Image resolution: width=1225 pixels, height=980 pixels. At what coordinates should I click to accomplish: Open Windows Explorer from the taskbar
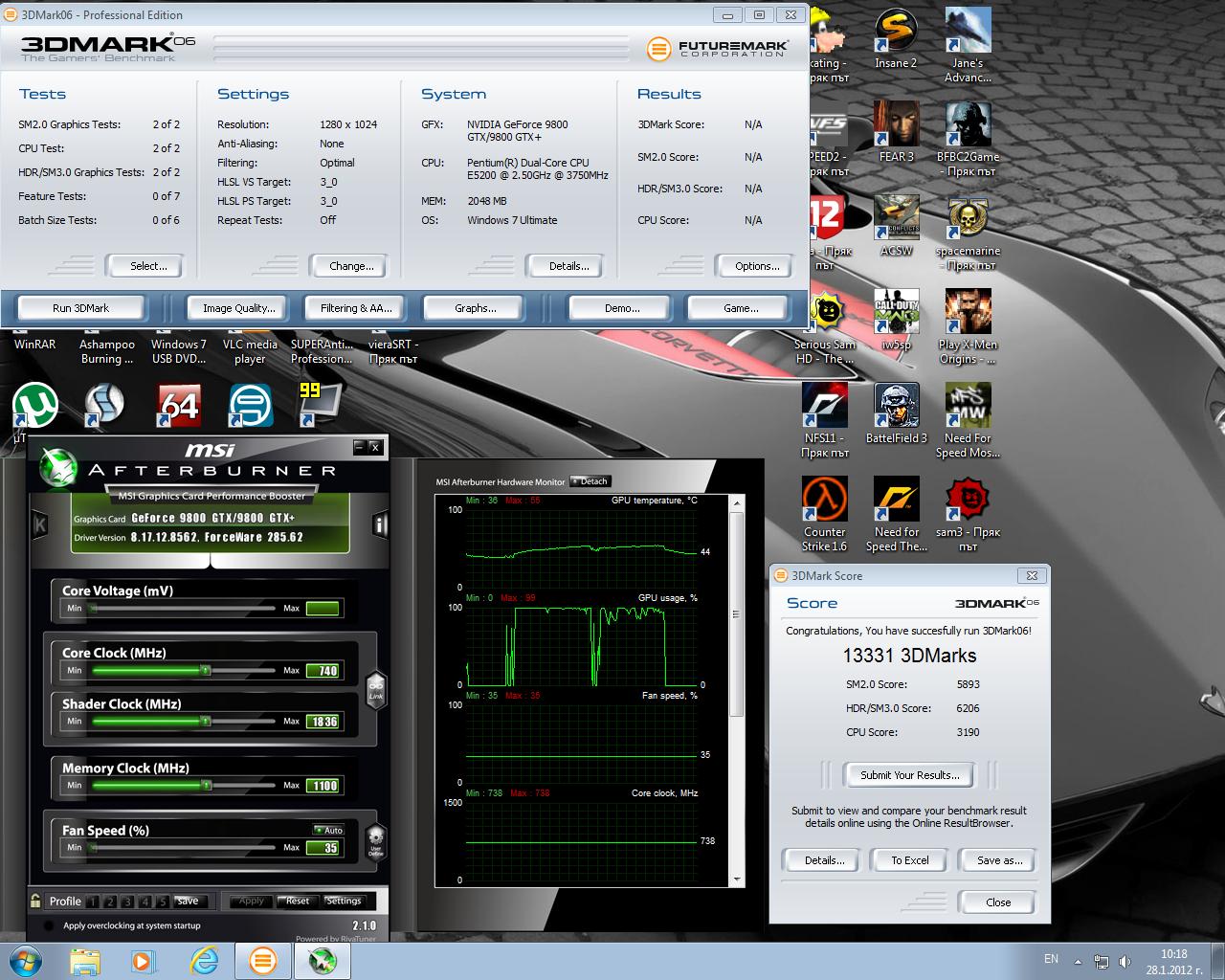[x=85, y=960]
